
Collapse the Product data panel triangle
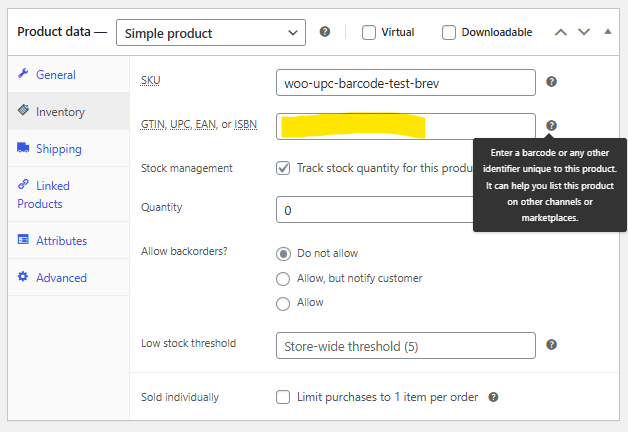click(607, 32)
